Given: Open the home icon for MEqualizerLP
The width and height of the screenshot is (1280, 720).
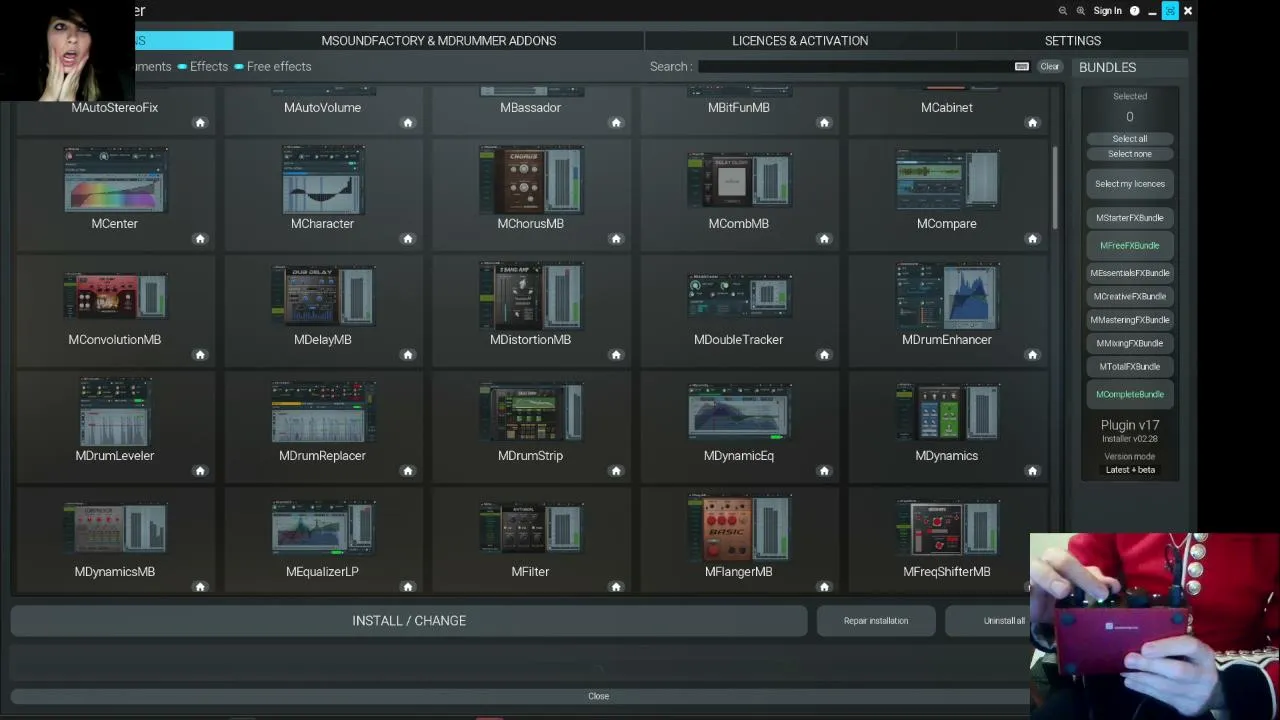Looking at the screenshot, I should coord(408,587).
